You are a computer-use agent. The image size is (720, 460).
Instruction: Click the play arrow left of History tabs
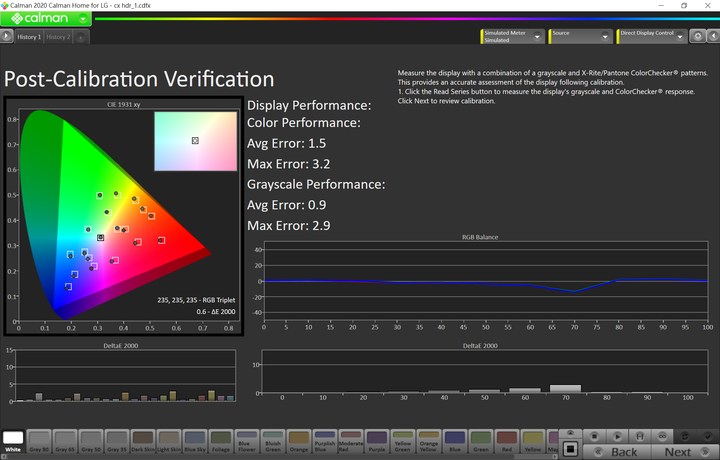(x=6, y=36)
